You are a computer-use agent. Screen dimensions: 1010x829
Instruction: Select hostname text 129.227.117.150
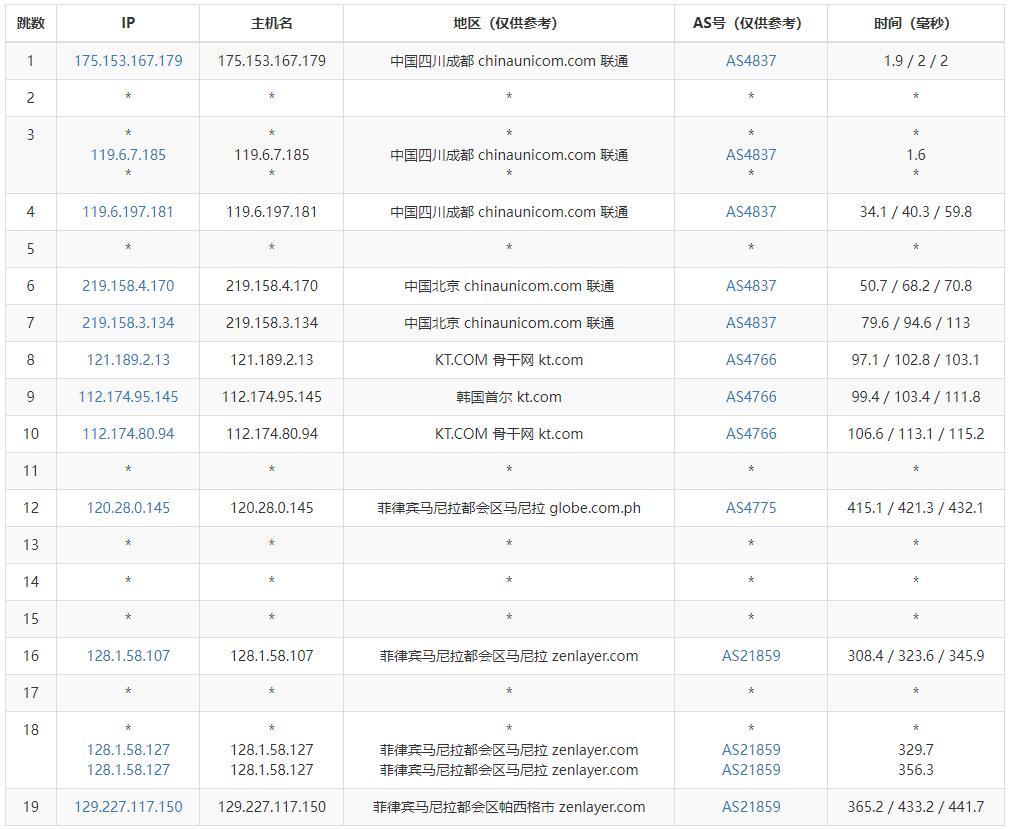(x=272, y=806)
